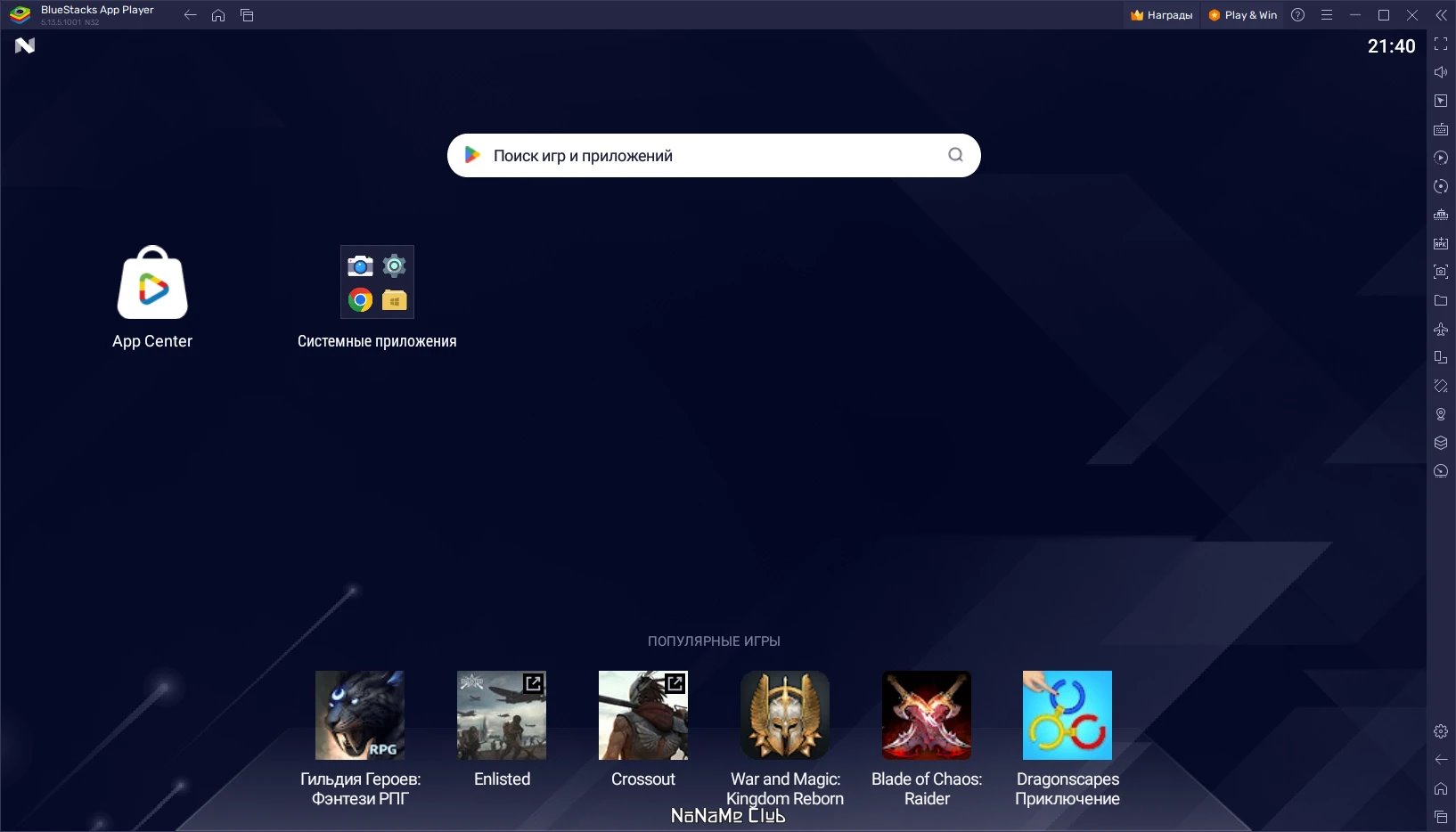Open the stacked layers multi-instance icon
1456x832 pixels.
pyautogui.click(x=1441, y=443)
